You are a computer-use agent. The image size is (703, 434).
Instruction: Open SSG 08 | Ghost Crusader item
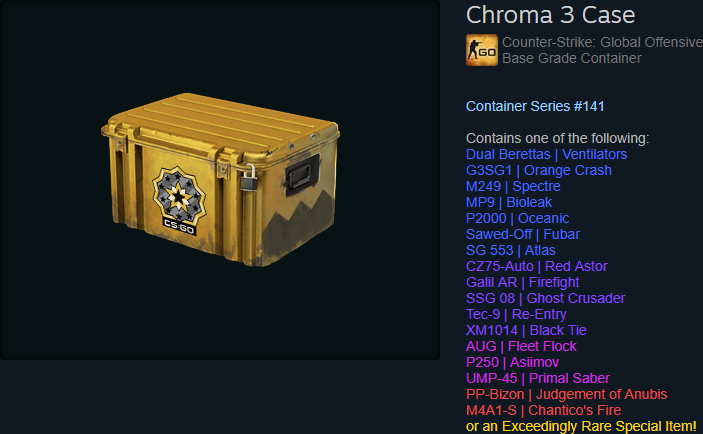pos(545,298)
